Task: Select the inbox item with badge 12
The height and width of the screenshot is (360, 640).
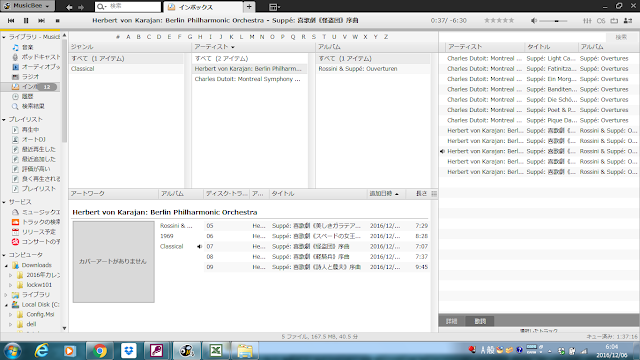Action: click(x=31, y=87)
